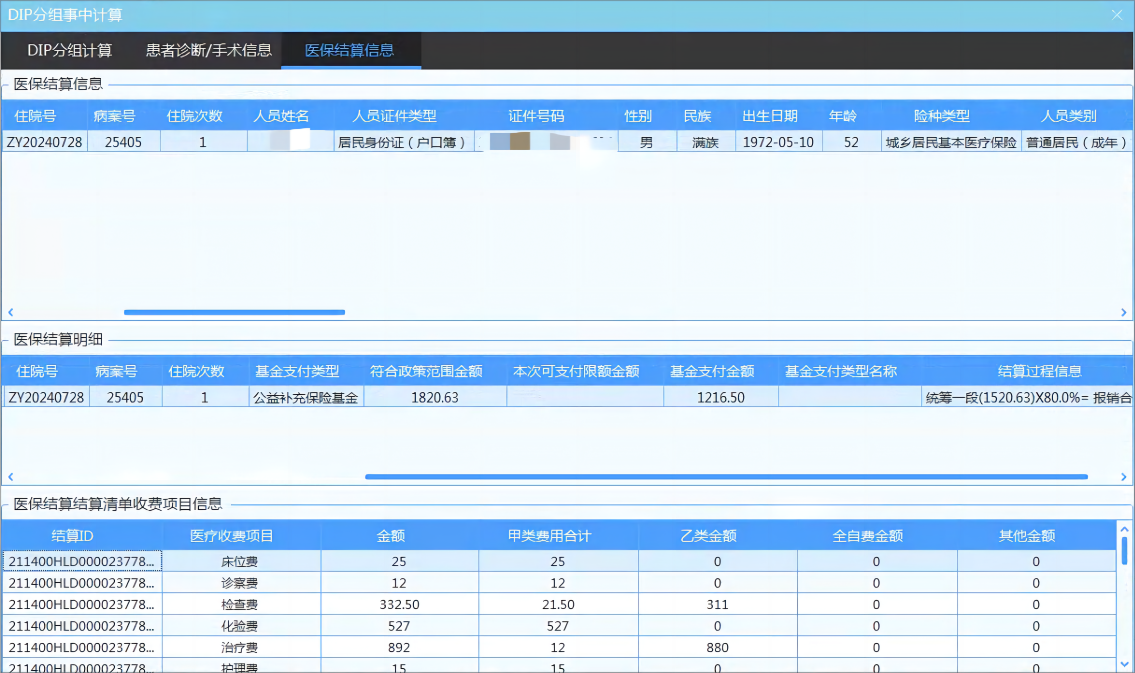Screen dimensions: 1135x673
Task: Click vertical scrollbar thumb of 收费项目 table
Action: tap(1124, 551)
